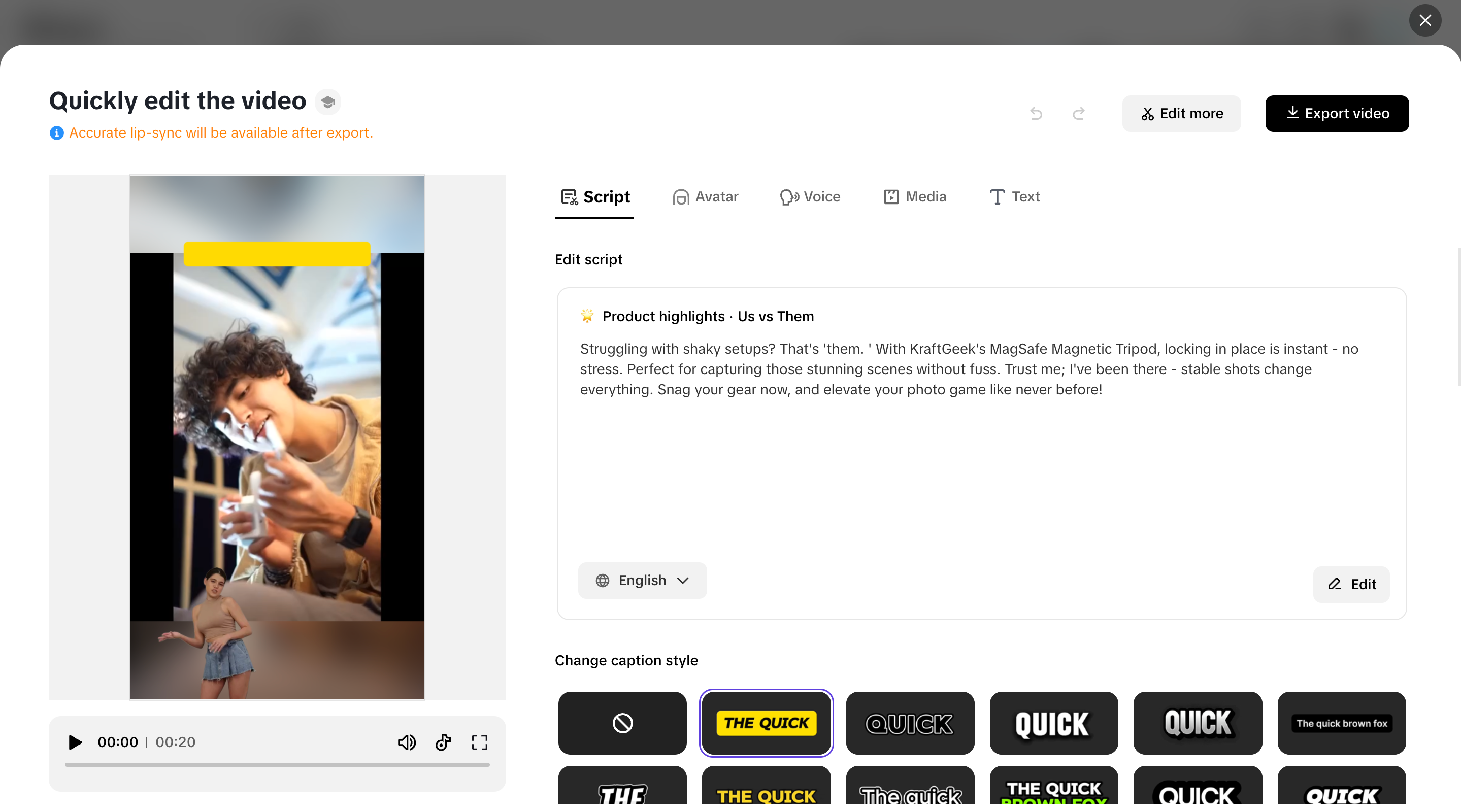Screen dimensions: 1461x812
Task: Click the Export video button
Action: [1337, 113]
